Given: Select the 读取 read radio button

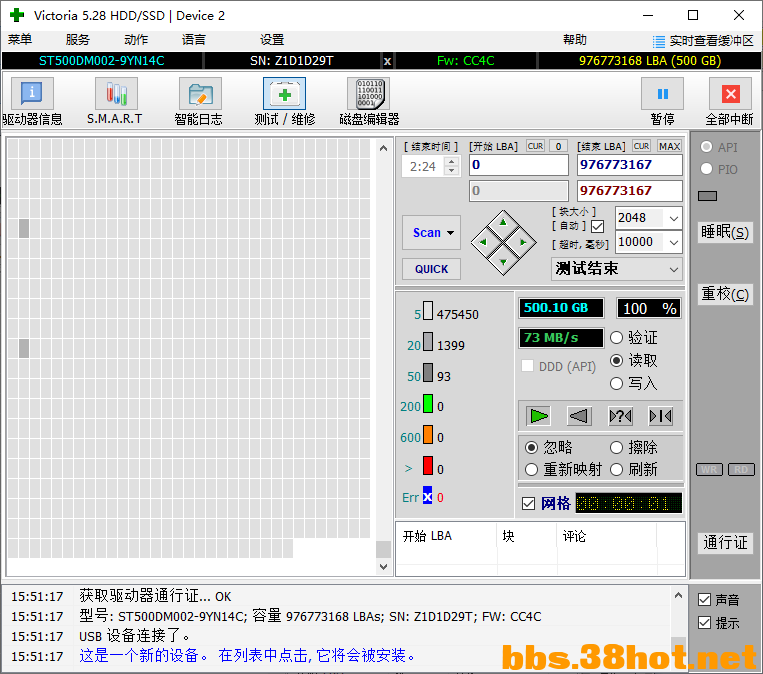Looking at the screenshot, I should pyautogui.click(x=617, y=360).
